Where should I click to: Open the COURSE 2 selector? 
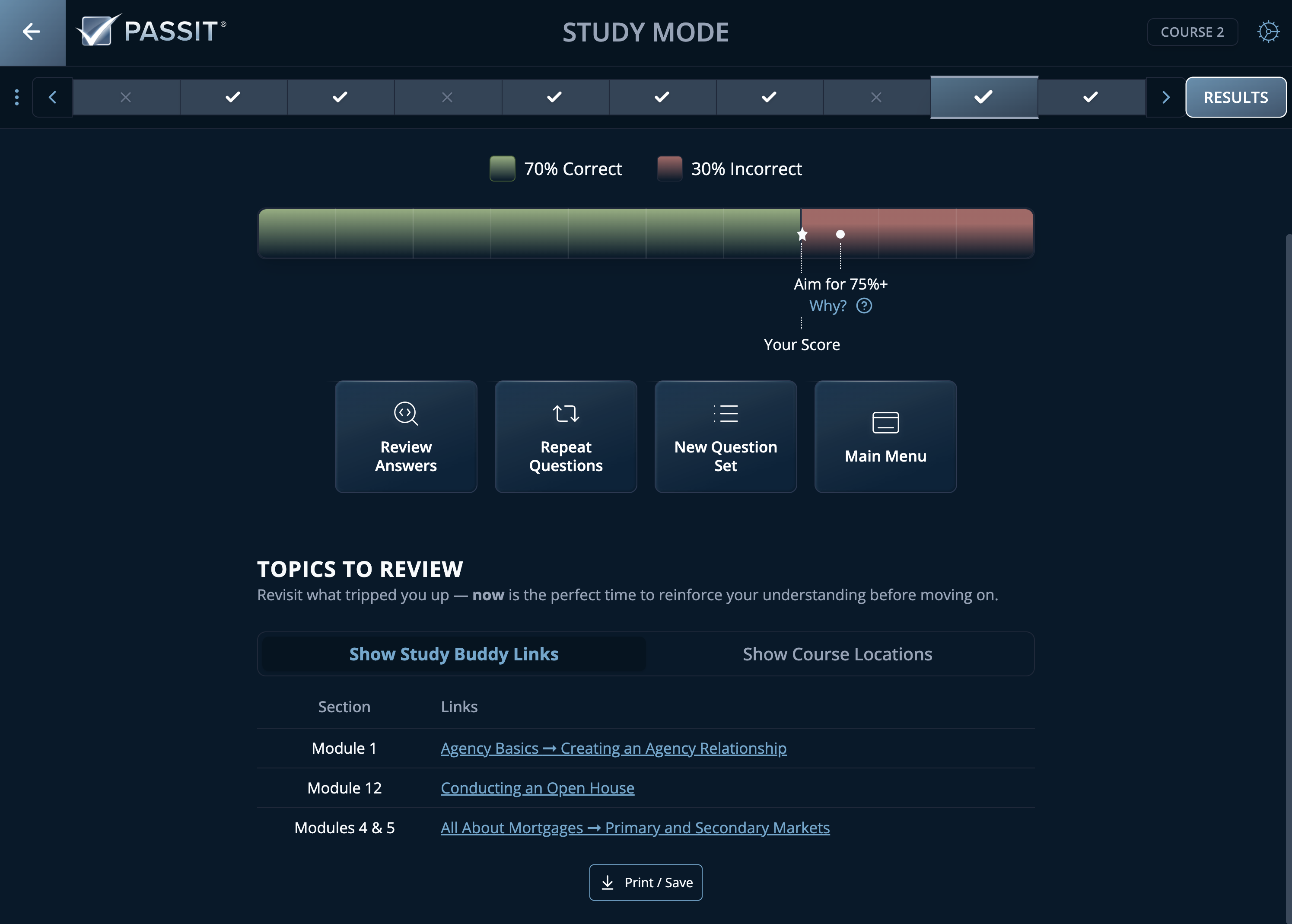(x=1192, y=32)
